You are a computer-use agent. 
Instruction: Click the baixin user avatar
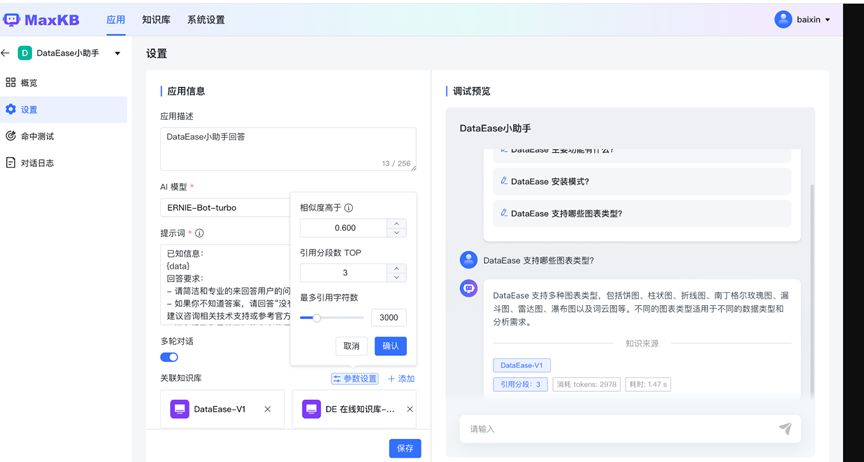pos(783,19)
